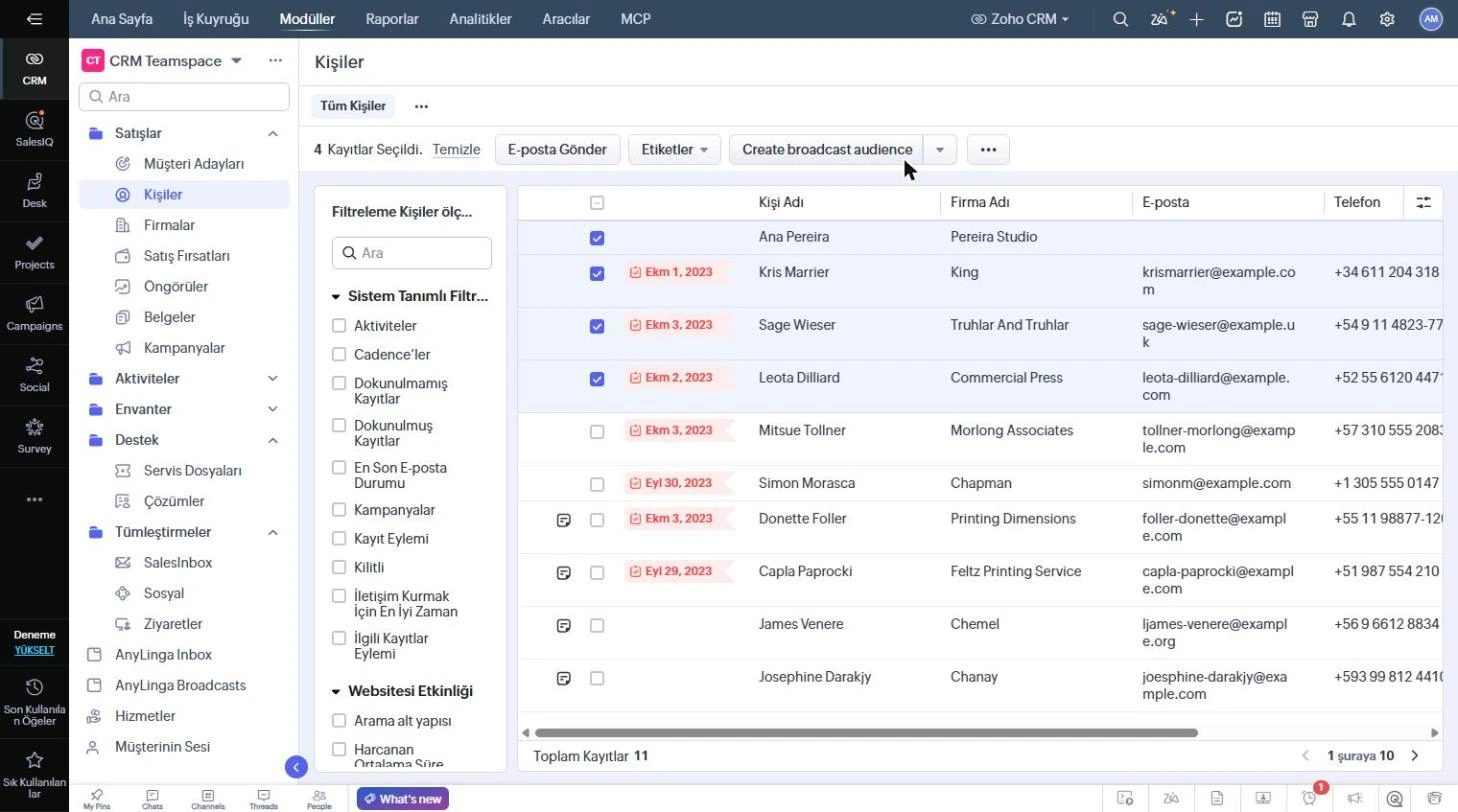Open the arrow next to Create broadcast audience

pyautogui.click(x=940, y=150)
